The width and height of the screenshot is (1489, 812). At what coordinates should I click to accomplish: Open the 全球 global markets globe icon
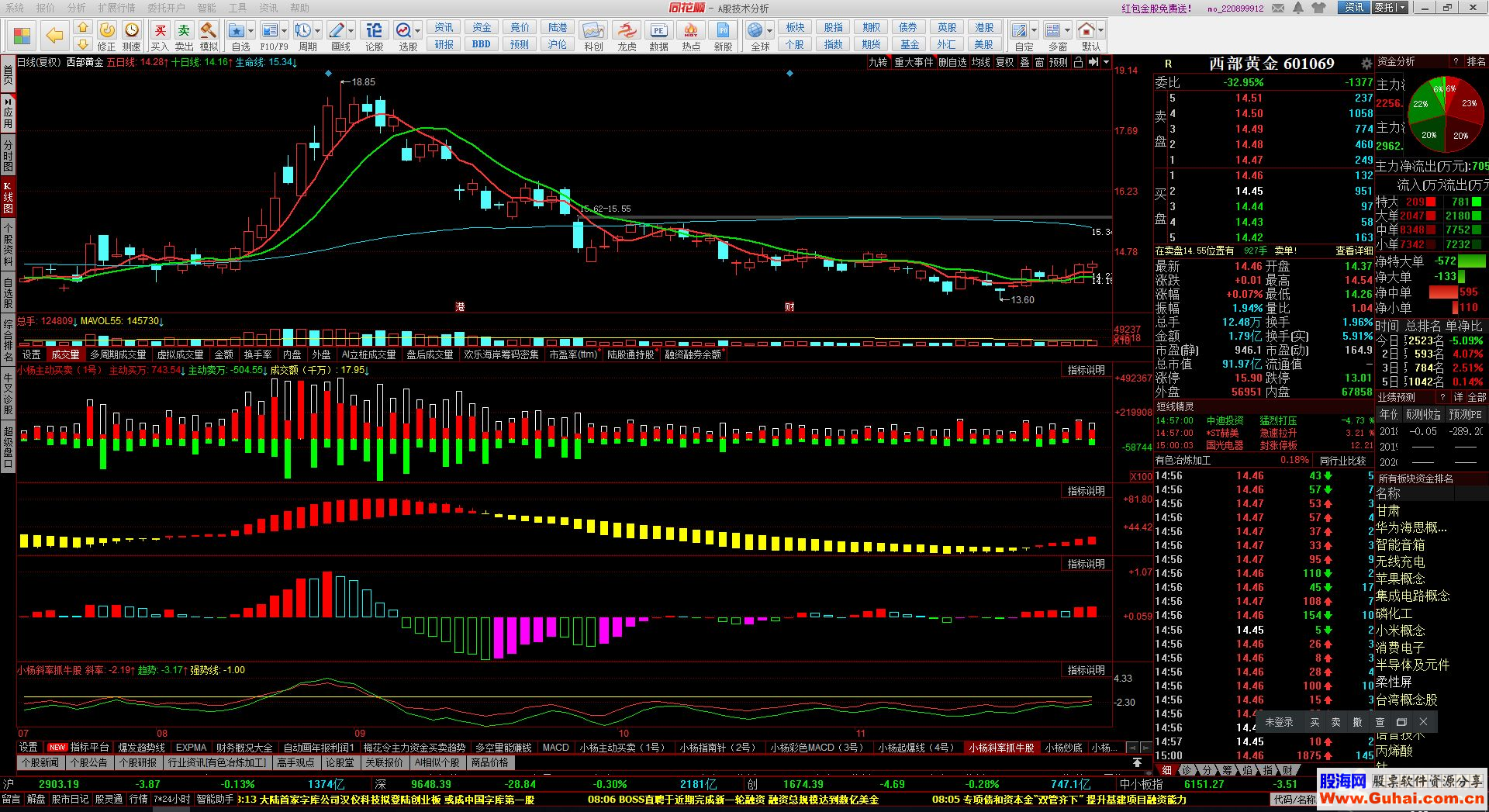(755, 30)
